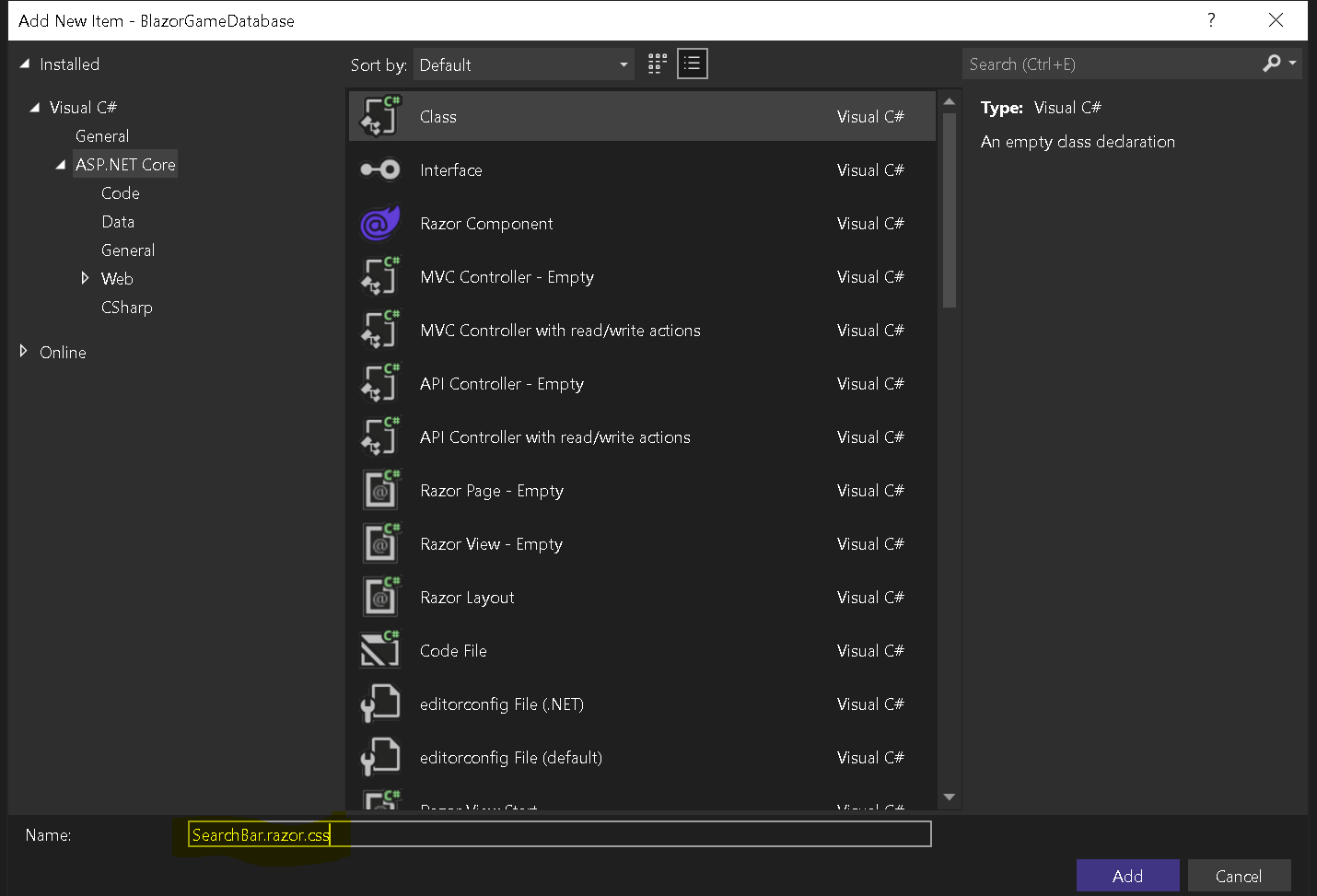
Task: Focus the Search (Ctrl+E) field
Action: pyautogui.click(x=1113, y=64)
